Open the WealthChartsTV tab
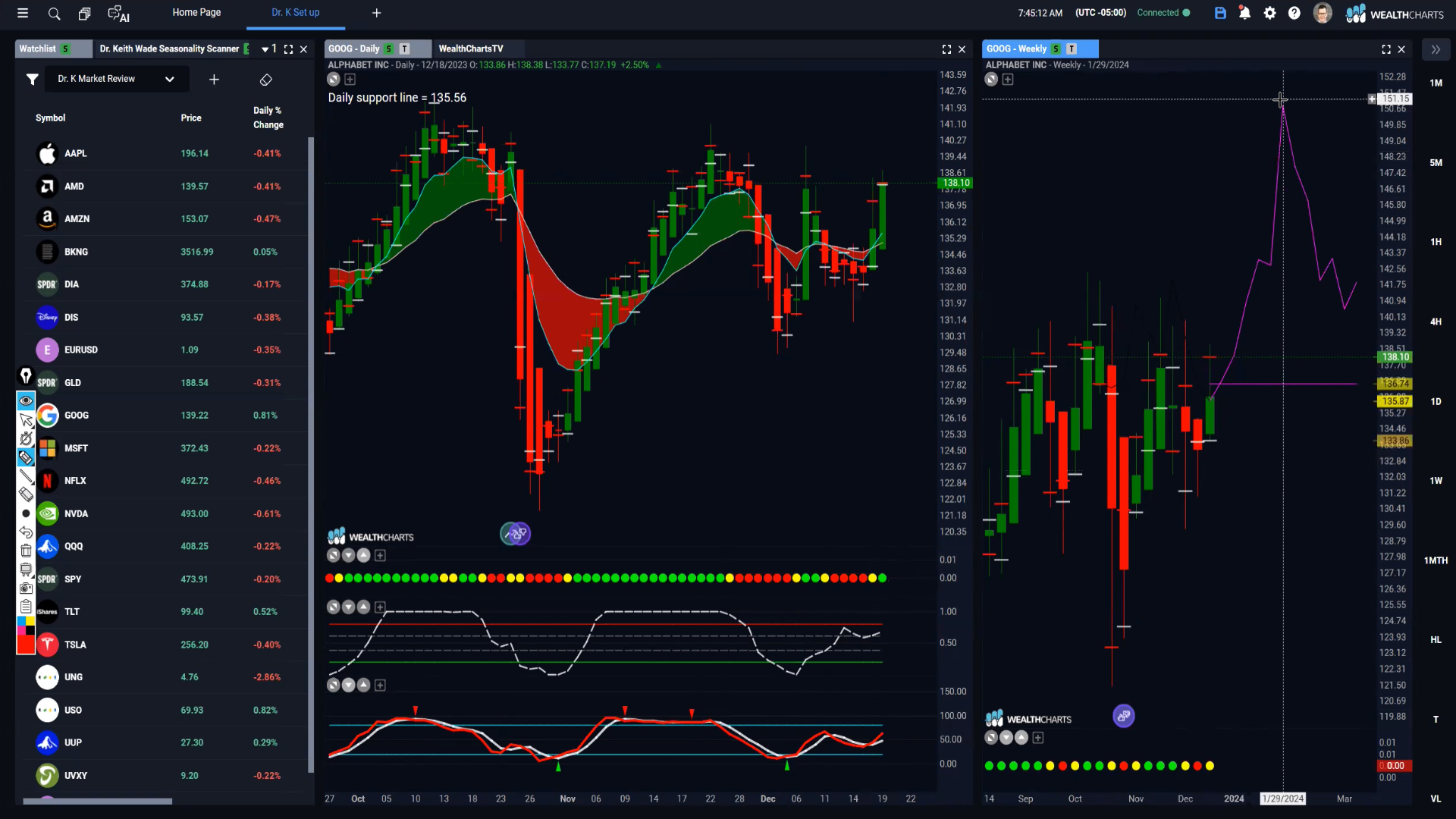This screenshot has width=1456, height=819. click(x=470, y=49)
